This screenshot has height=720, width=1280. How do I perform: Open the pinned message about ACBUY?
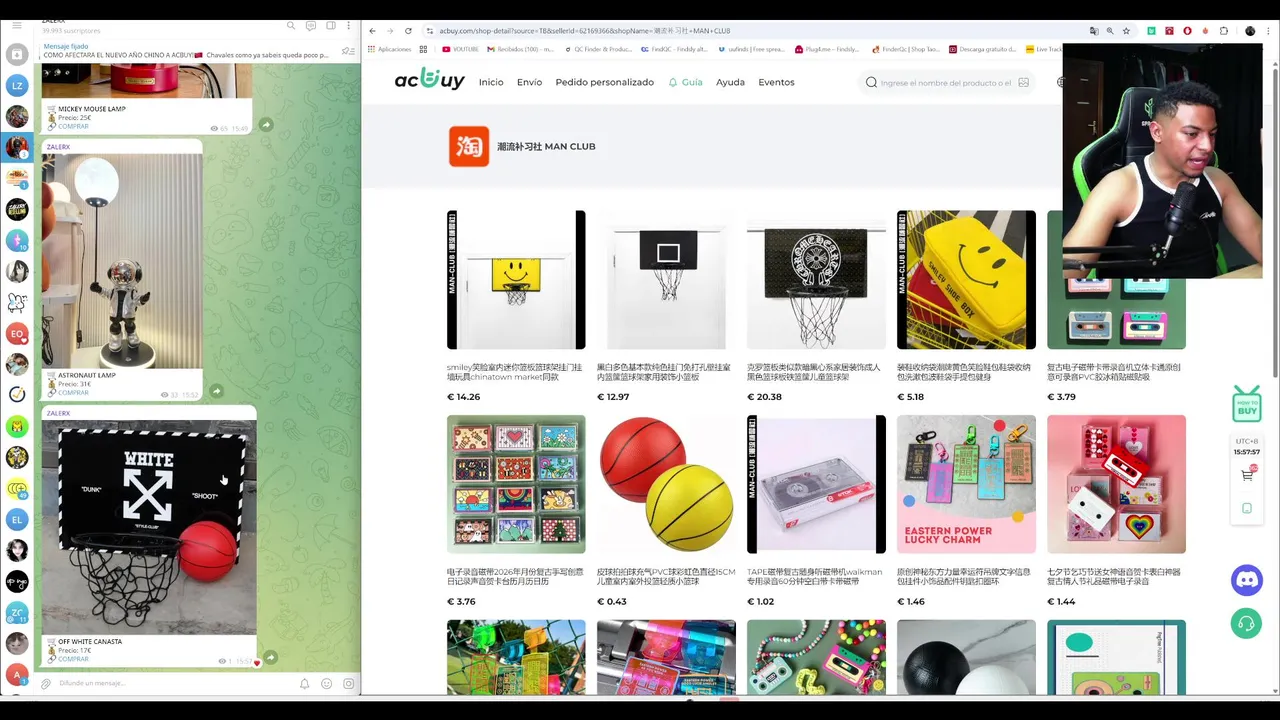[188, 51]
